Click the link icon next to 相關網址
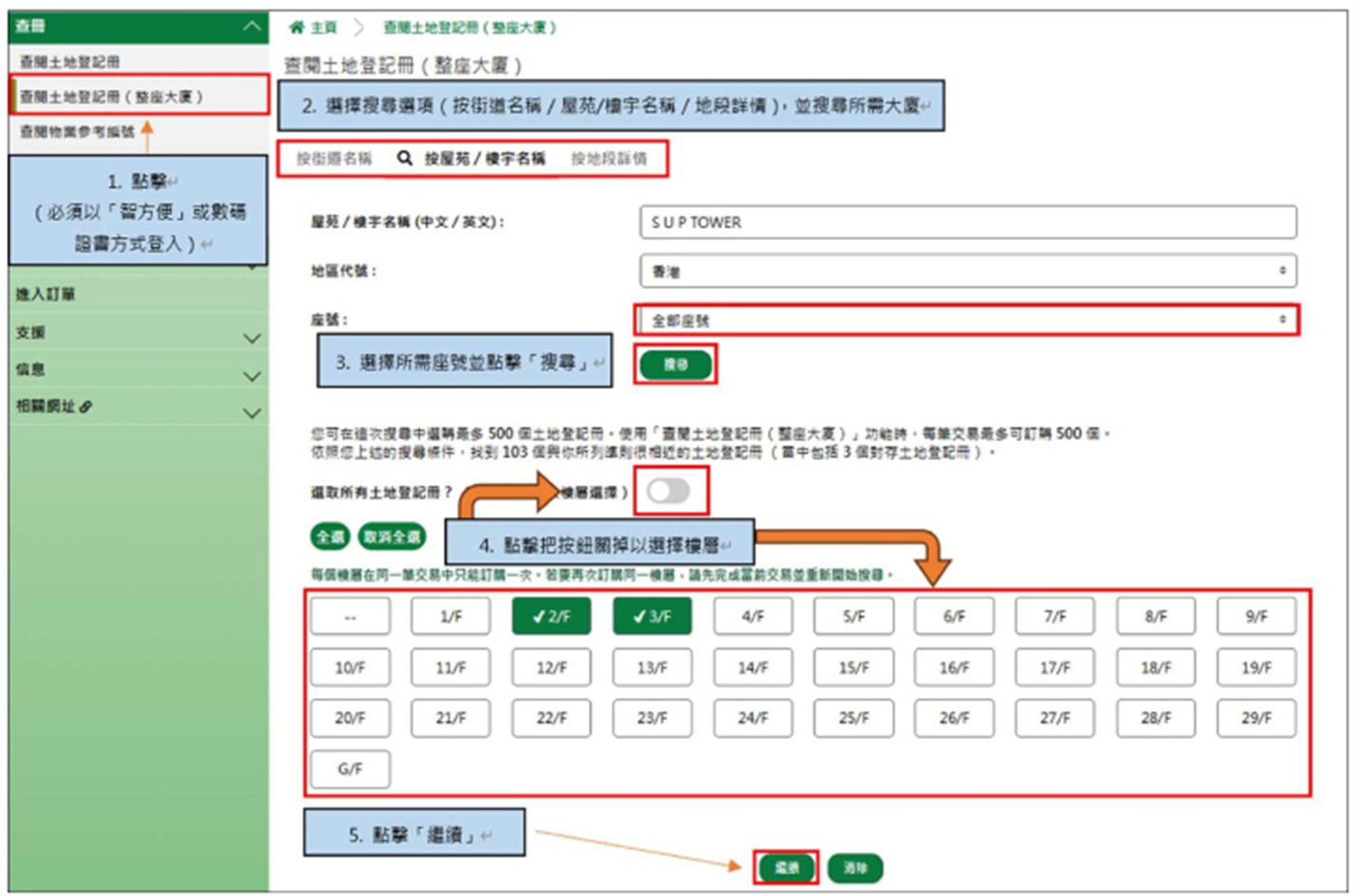The width and height of the screenshot is (1358, 896). [86, 406]
